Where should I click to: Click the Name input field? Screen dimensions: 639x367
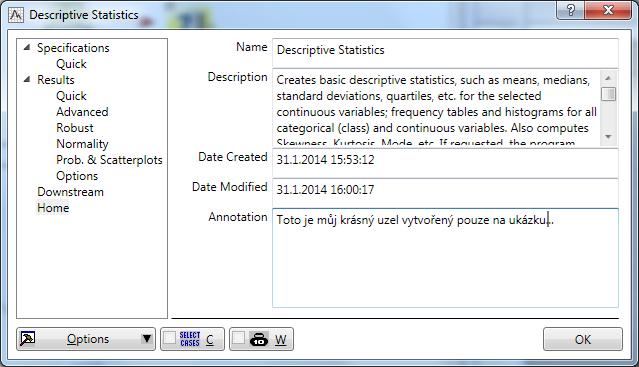tap(445, 53)
